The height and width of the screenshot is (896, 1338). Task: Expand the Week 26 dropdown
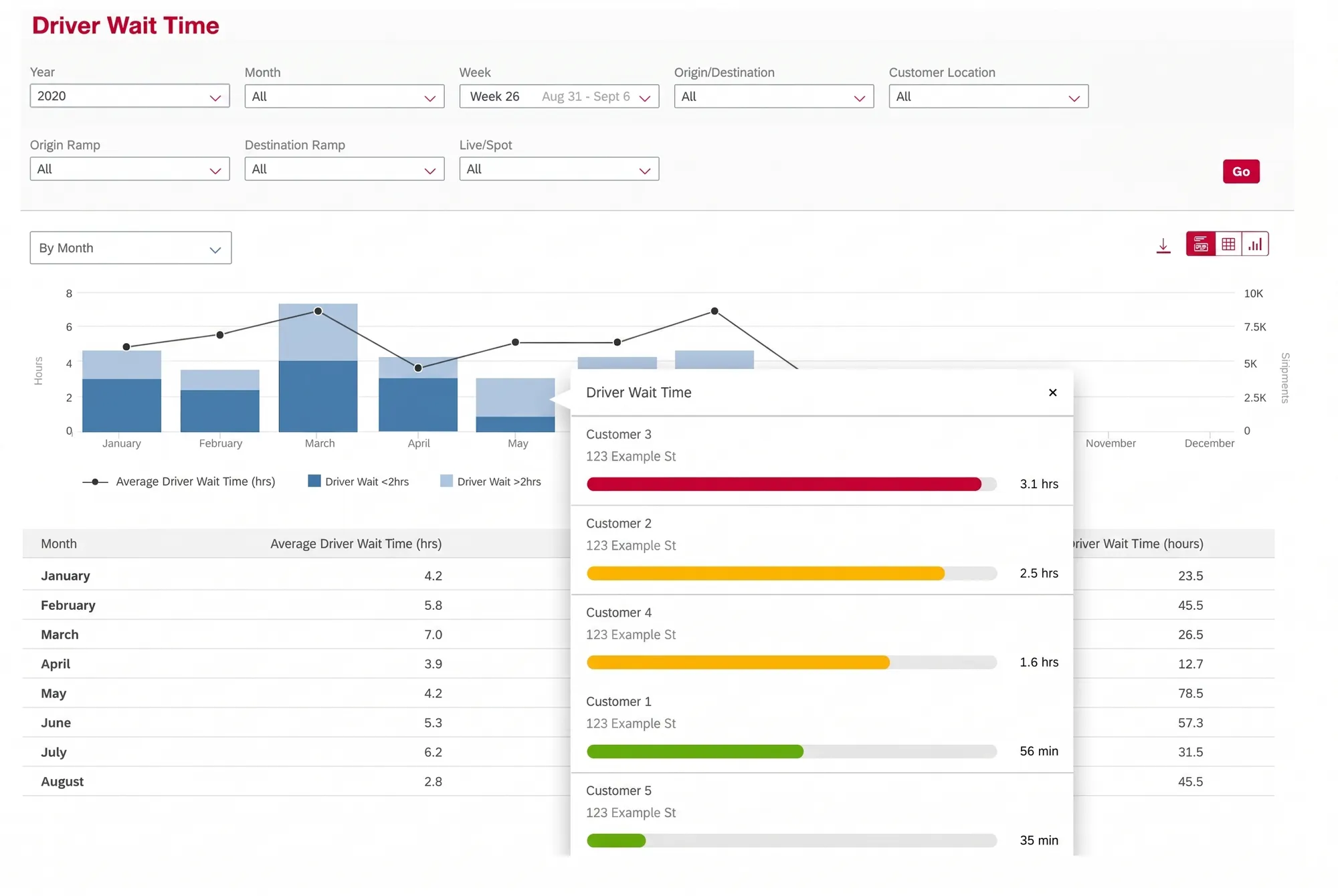pos(559,96)
